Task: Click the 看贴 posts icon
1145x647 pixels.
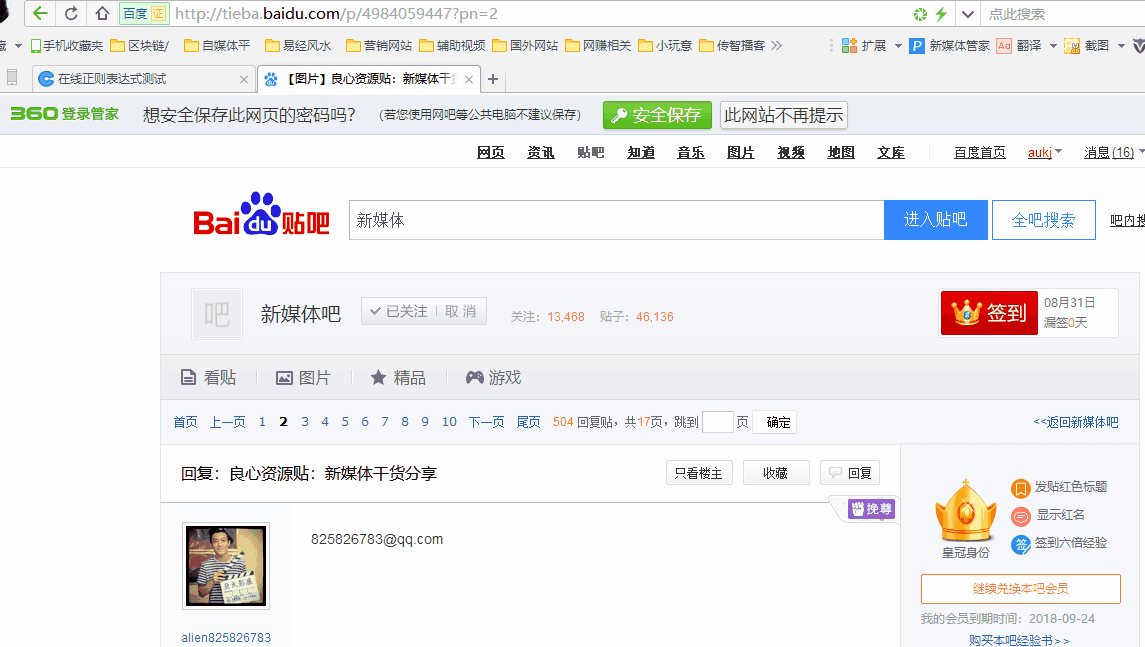Action: (x=188, y=378)
